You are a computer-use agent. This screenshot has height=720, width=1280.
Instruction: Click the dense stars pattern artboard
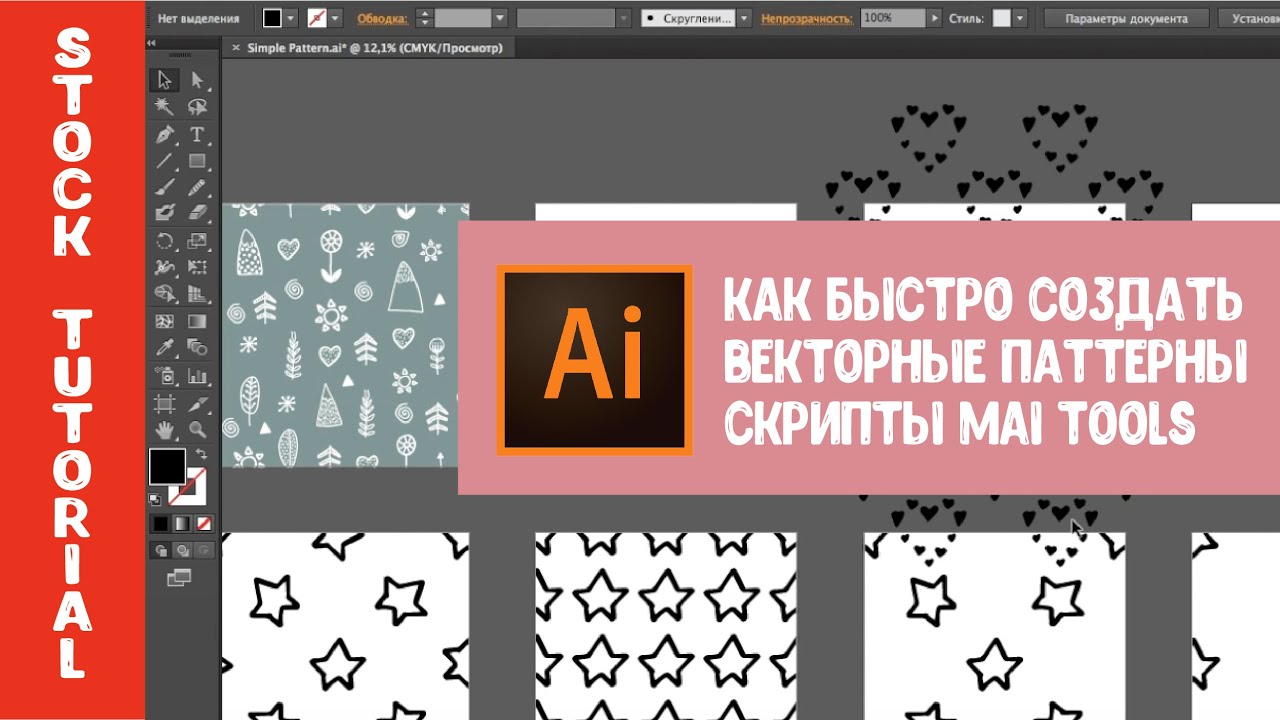click(x=666, y=626)
